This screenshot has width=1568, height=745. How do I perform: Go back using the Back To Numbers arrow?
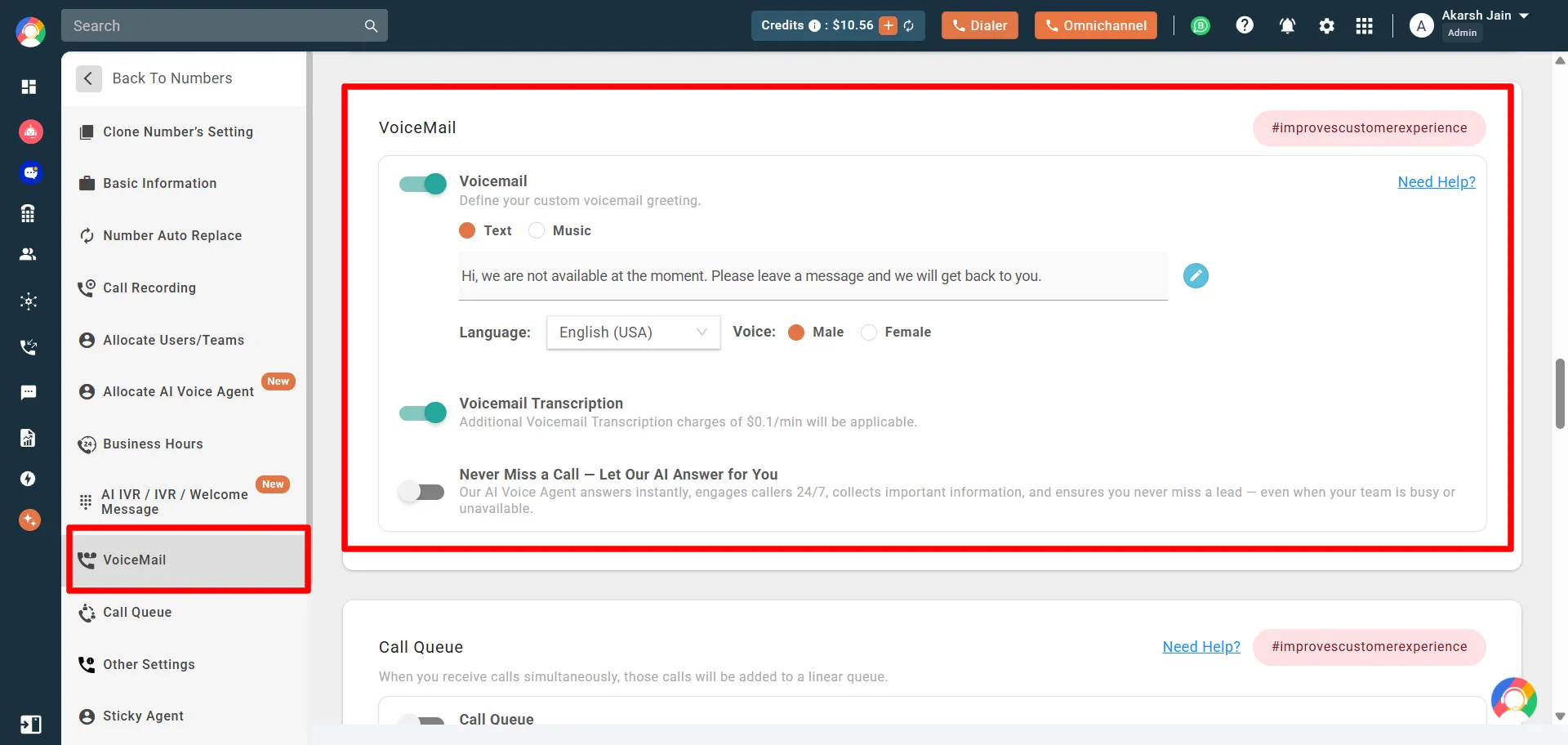[x=88, y=78]
